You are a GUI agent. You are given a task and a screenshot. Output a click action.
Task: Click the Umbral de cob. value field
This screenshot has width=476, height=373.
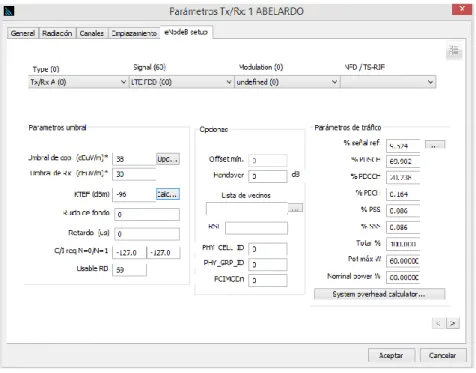click(134, 159)
